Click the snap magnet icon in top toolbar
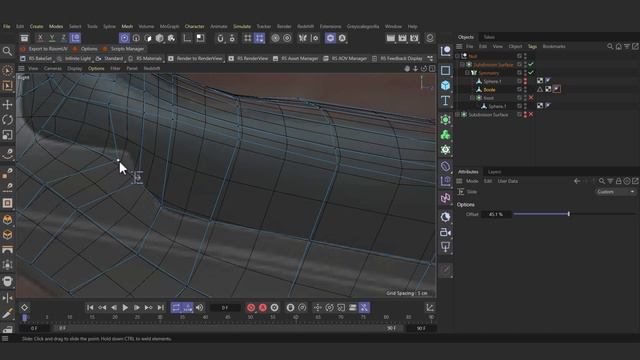 (220, 38)
